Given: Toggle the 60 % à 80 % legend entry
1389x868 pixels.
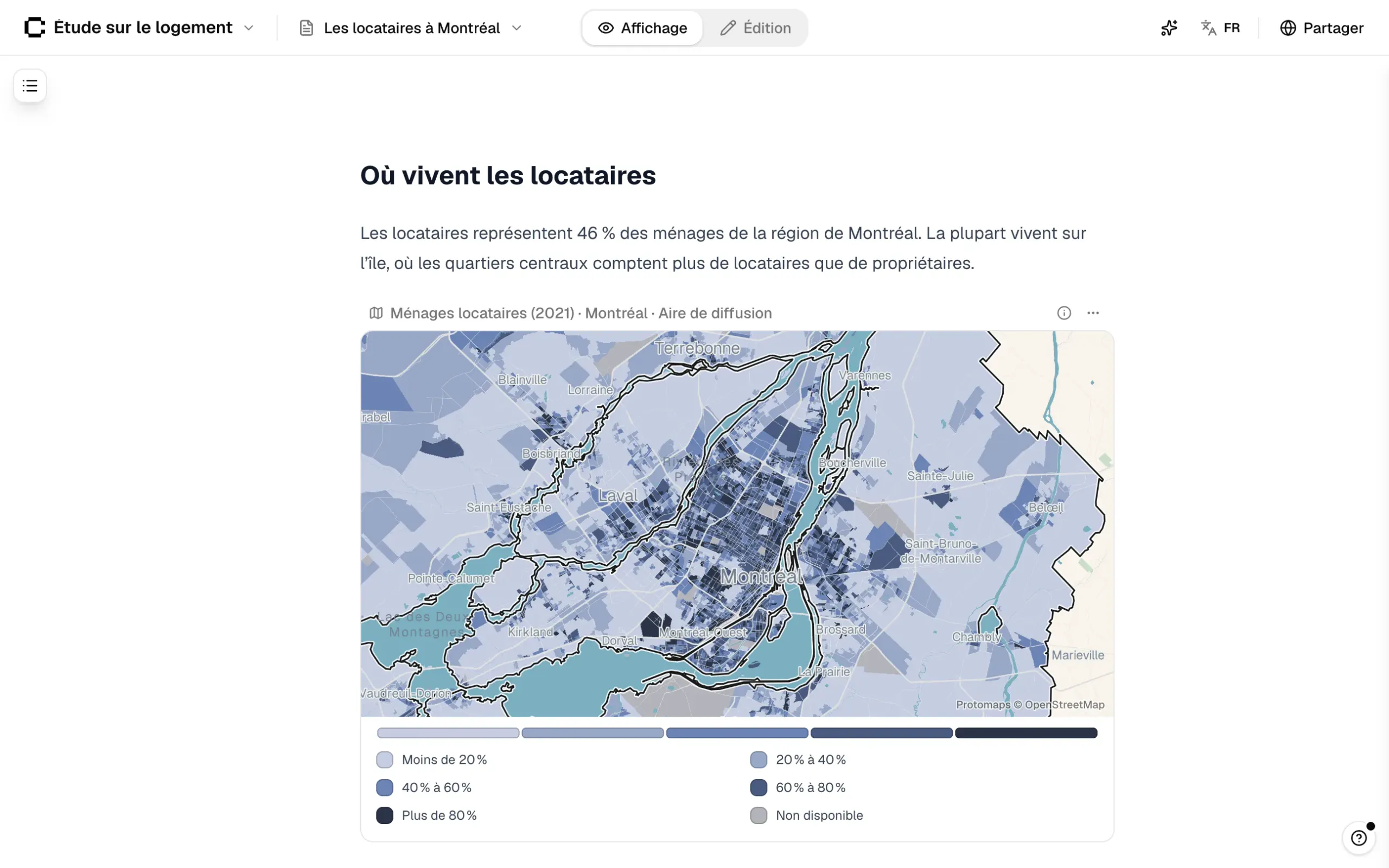Looking at the screenshot, I should [x=798, y=788].
